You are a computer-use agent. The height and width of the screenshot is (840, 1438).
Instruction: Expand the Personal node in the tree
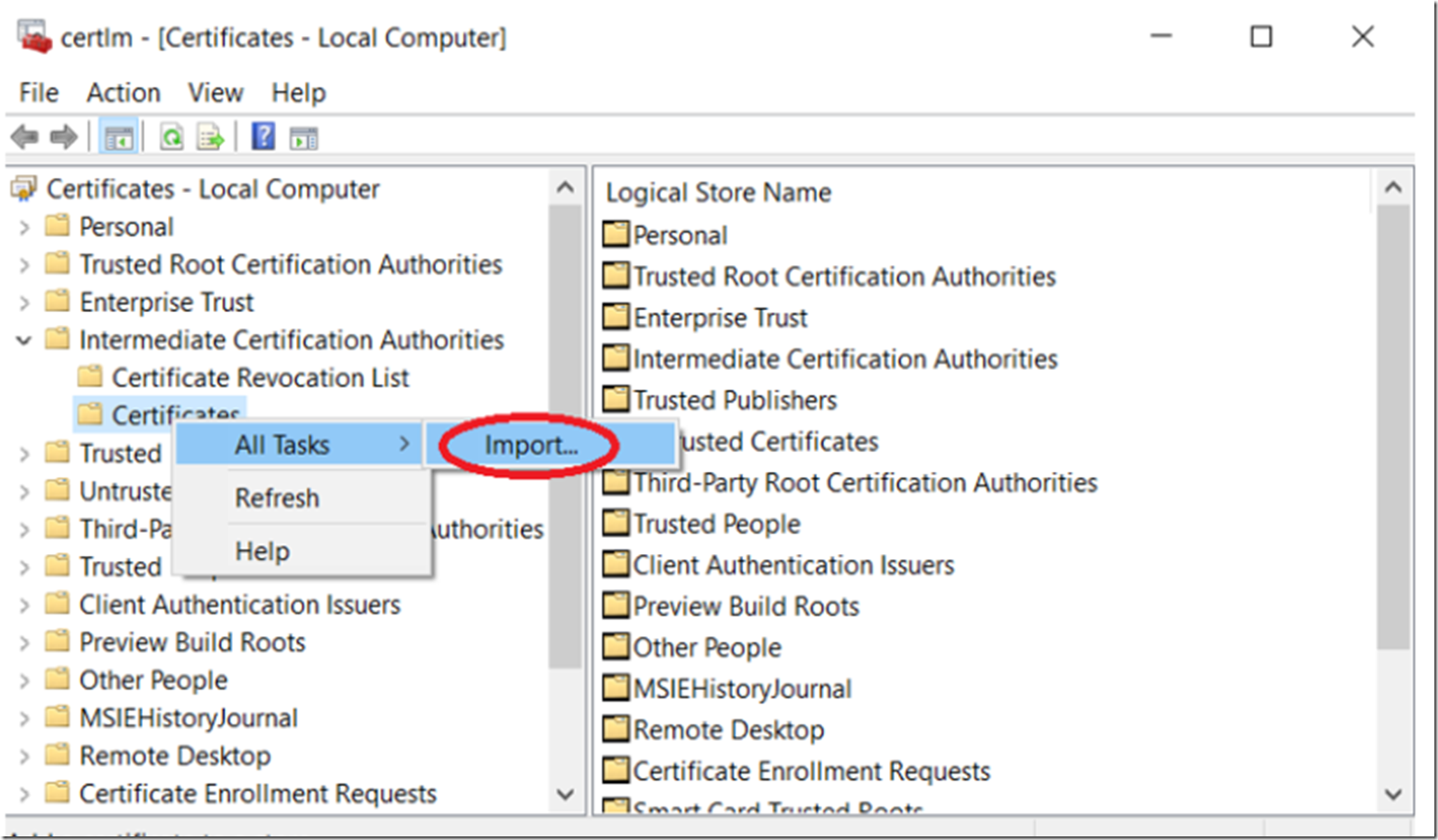click(24, 227)
